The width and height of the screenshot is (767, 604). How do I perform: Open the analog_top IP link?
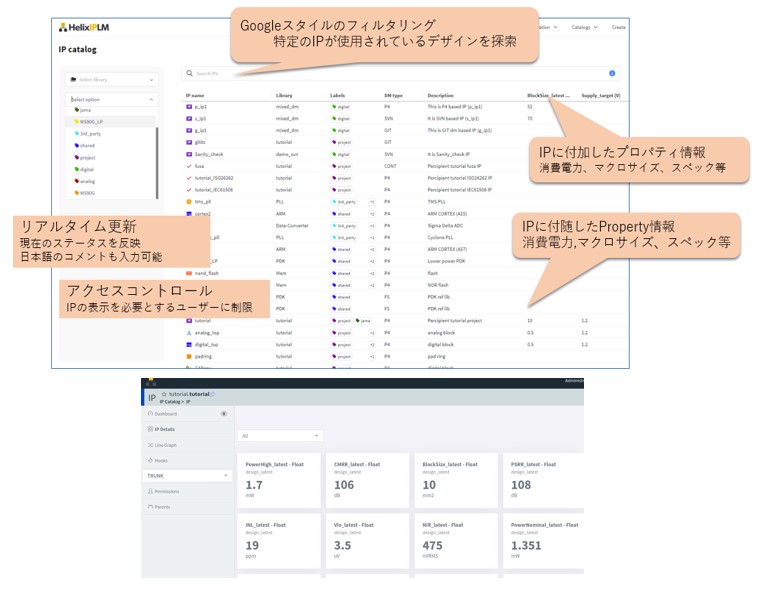[x=207, y=333]
